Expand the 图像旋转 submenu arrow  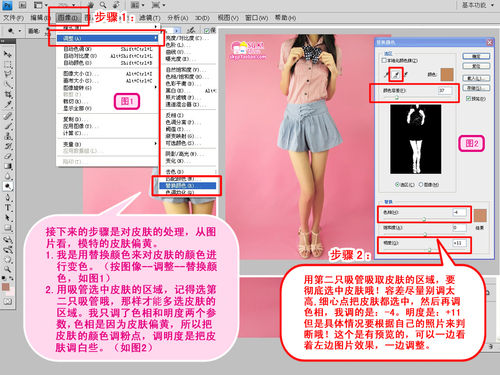point(156,87)
